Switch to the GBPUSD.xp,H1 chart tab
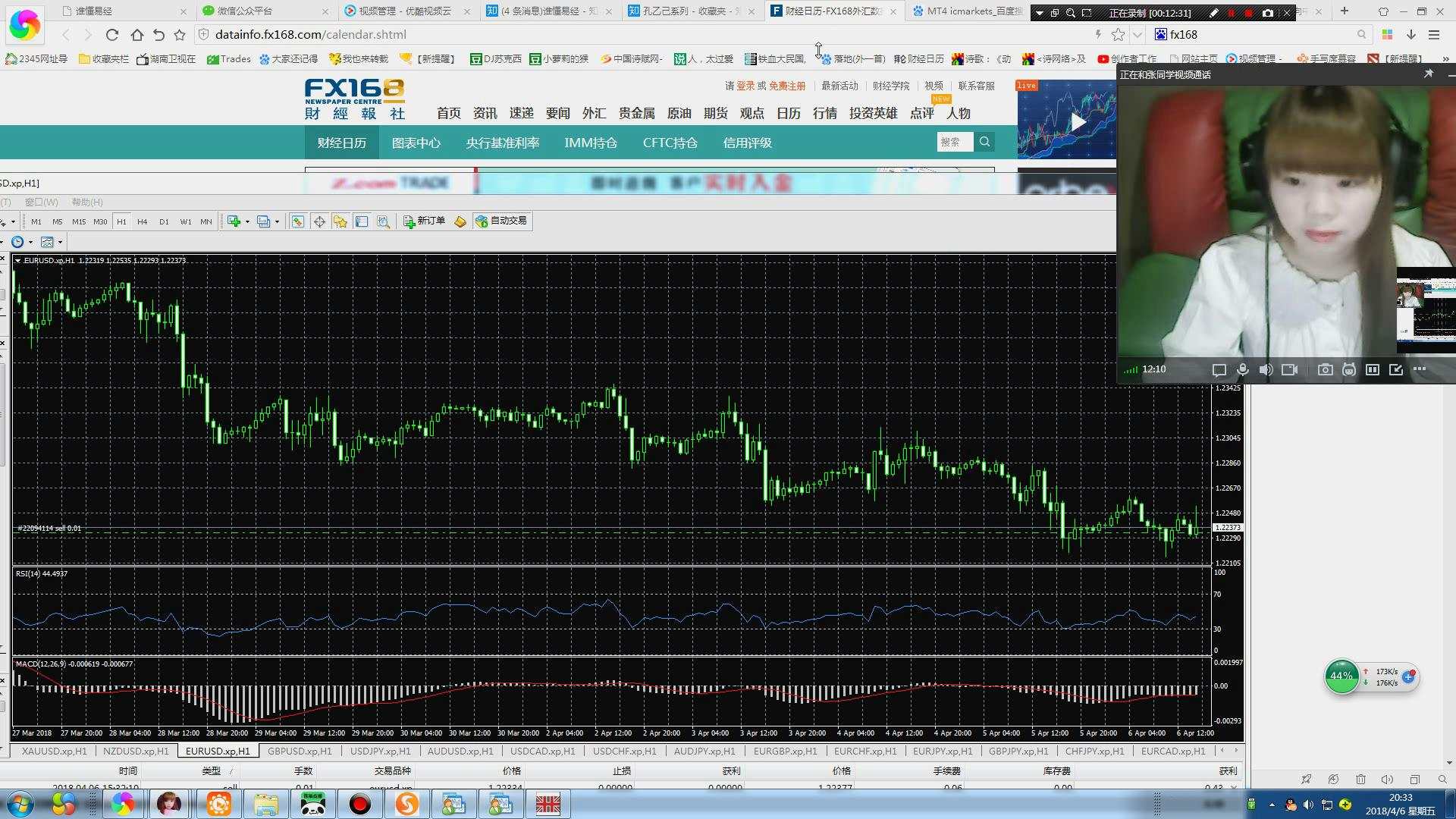The image size is (1456, 819). [x=300, y=752]
